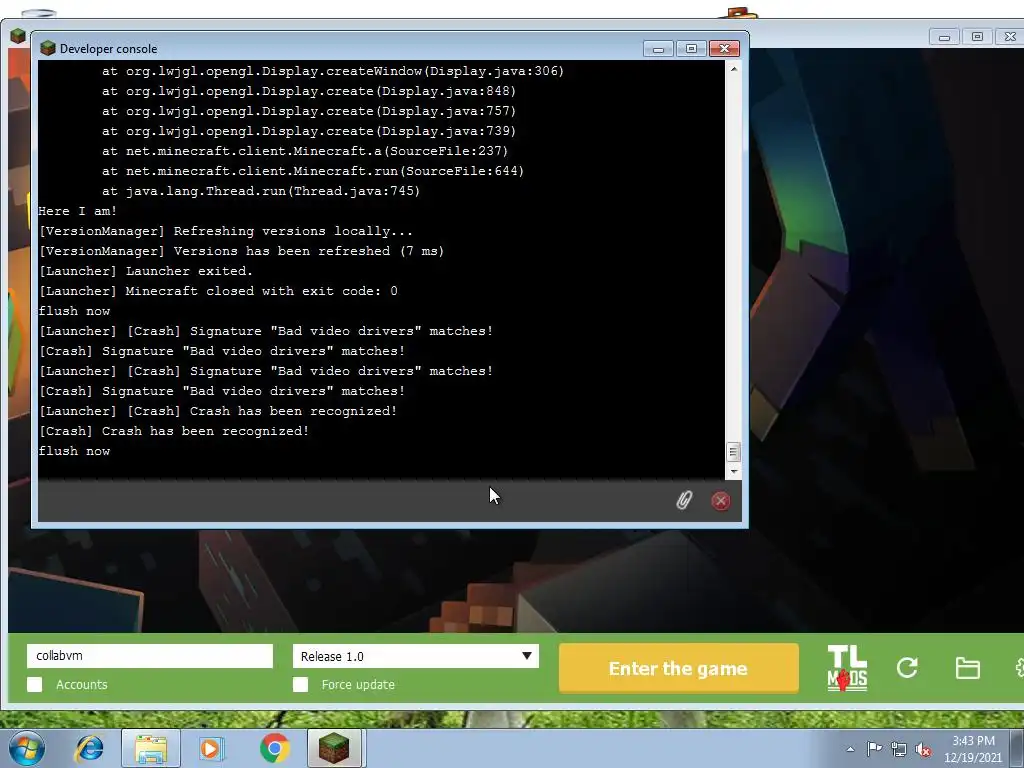Minimize the launcher window behind console

(x=944, y=37)
